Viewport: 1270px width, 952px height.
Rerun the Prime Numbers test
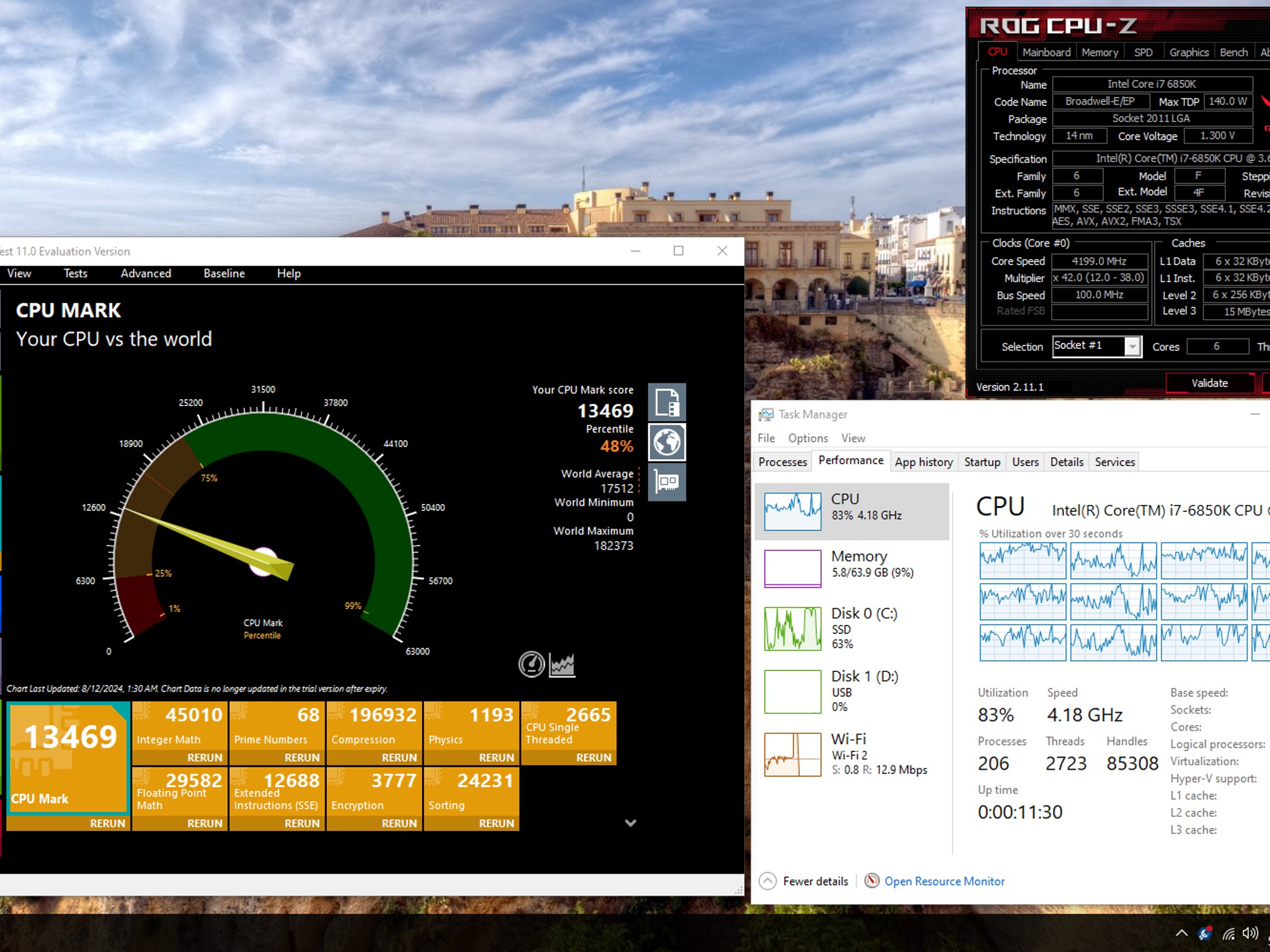[x=302, y=757]
